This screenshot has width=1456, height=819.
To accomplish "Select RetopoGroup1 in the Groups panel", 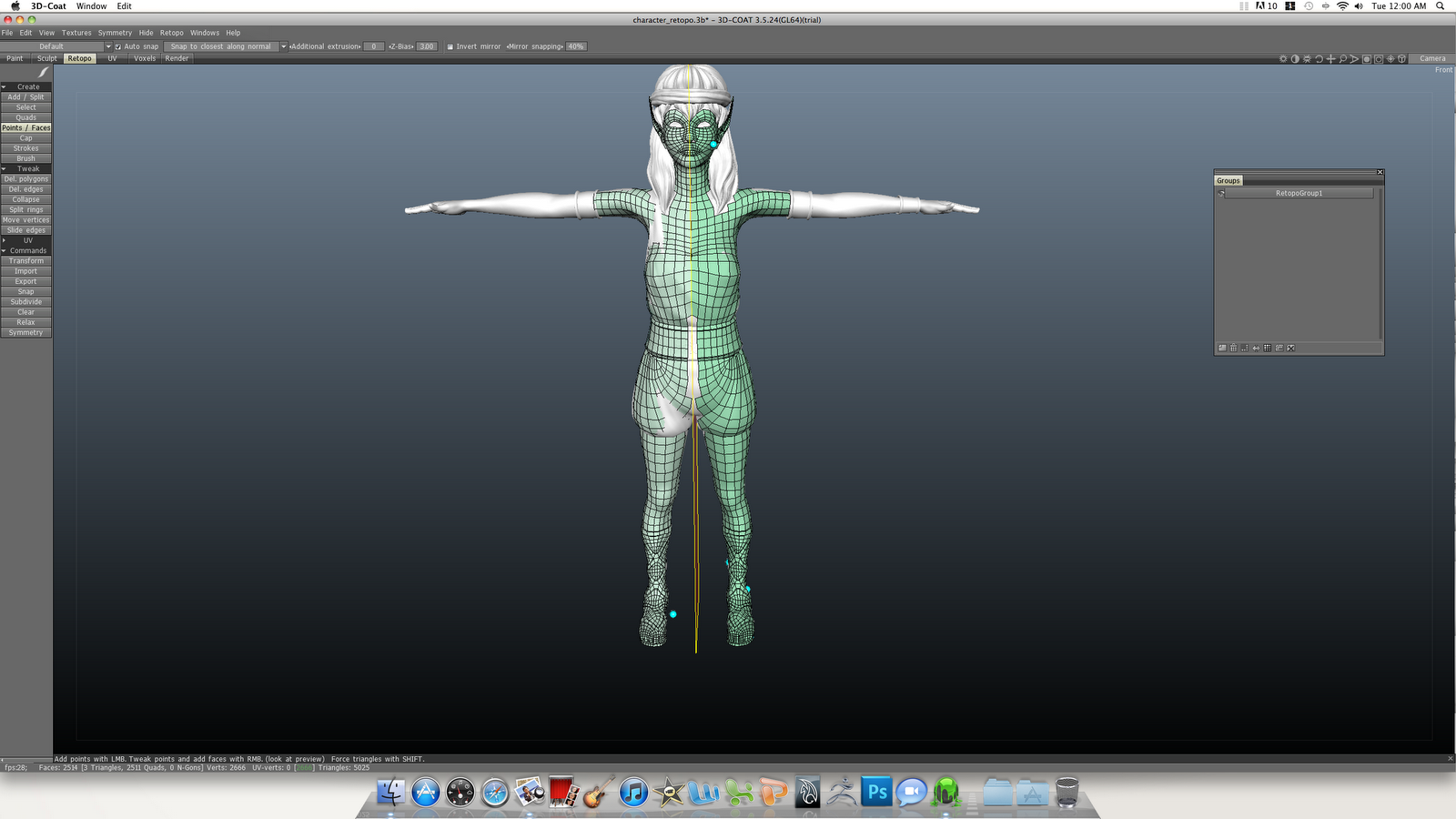I will point(1301,193).
